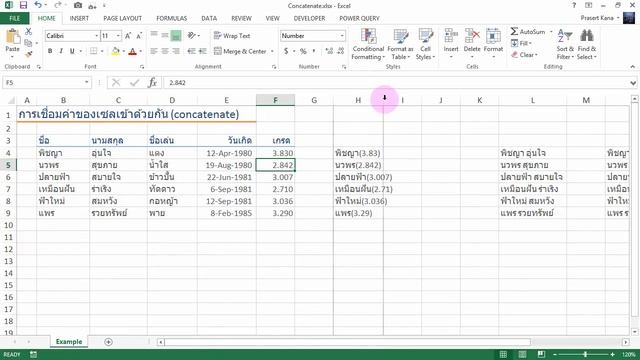Toggle Wrap Text
Image resolution: width=640 pixels, height=360 pixels.
(231, 36)
